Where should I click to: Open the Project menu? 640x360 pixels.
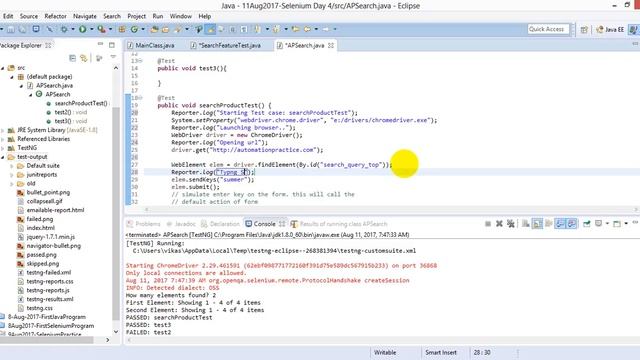136,16
